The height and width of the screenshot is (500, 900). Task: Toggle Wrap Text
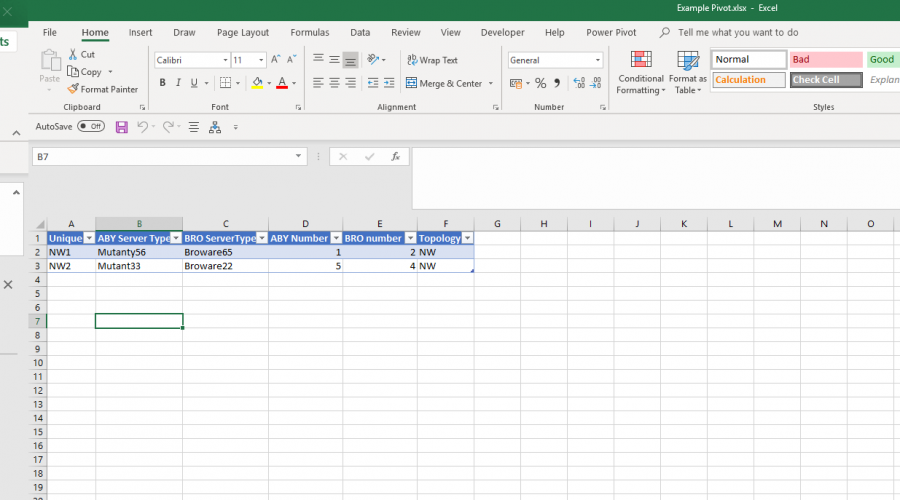click(x=432, y=60)
